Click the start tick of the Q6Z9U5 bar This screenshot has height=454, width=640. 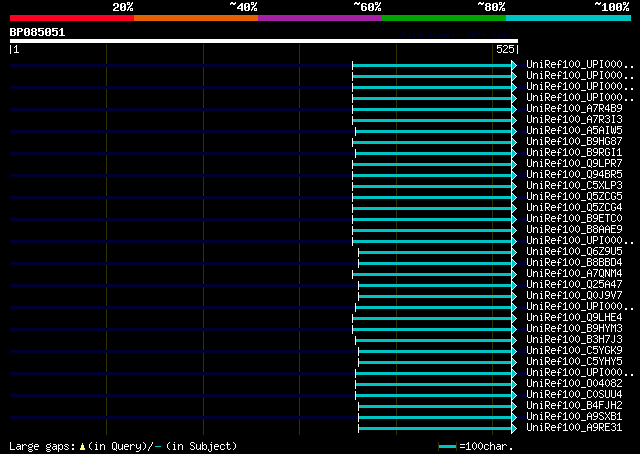pos(358,252)
